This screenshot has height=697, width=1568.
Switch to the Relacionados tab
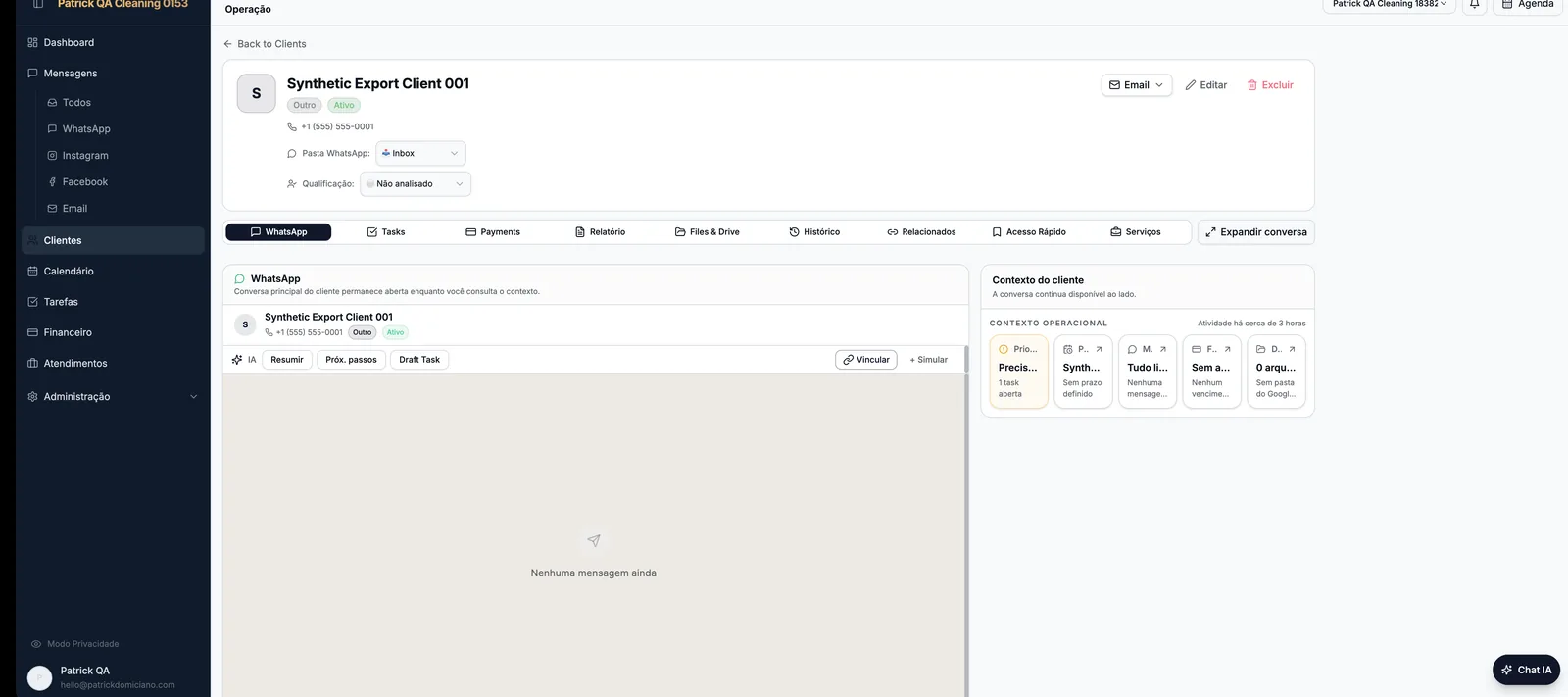tap(921, 232)
